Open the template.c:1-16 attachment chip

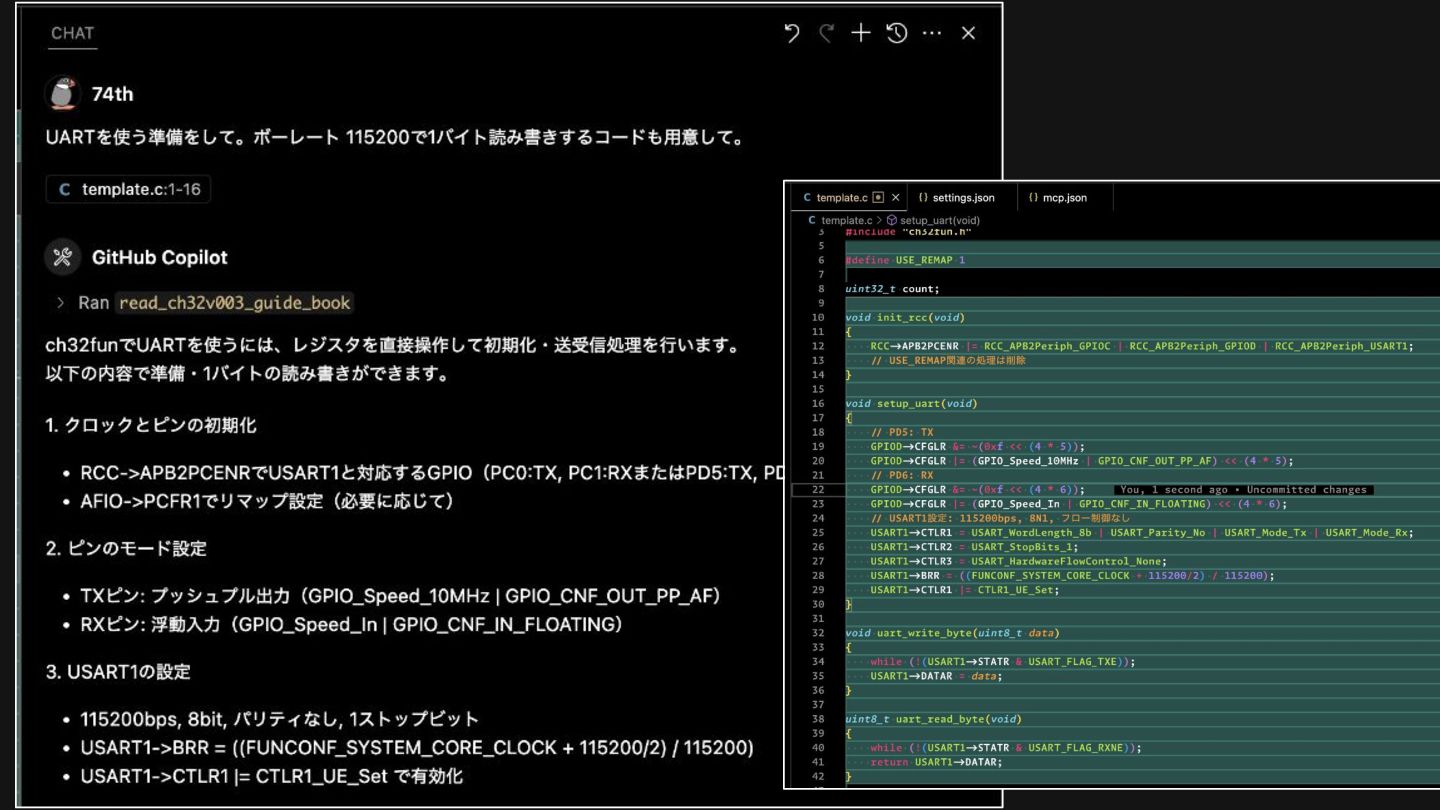click(128, 189)
